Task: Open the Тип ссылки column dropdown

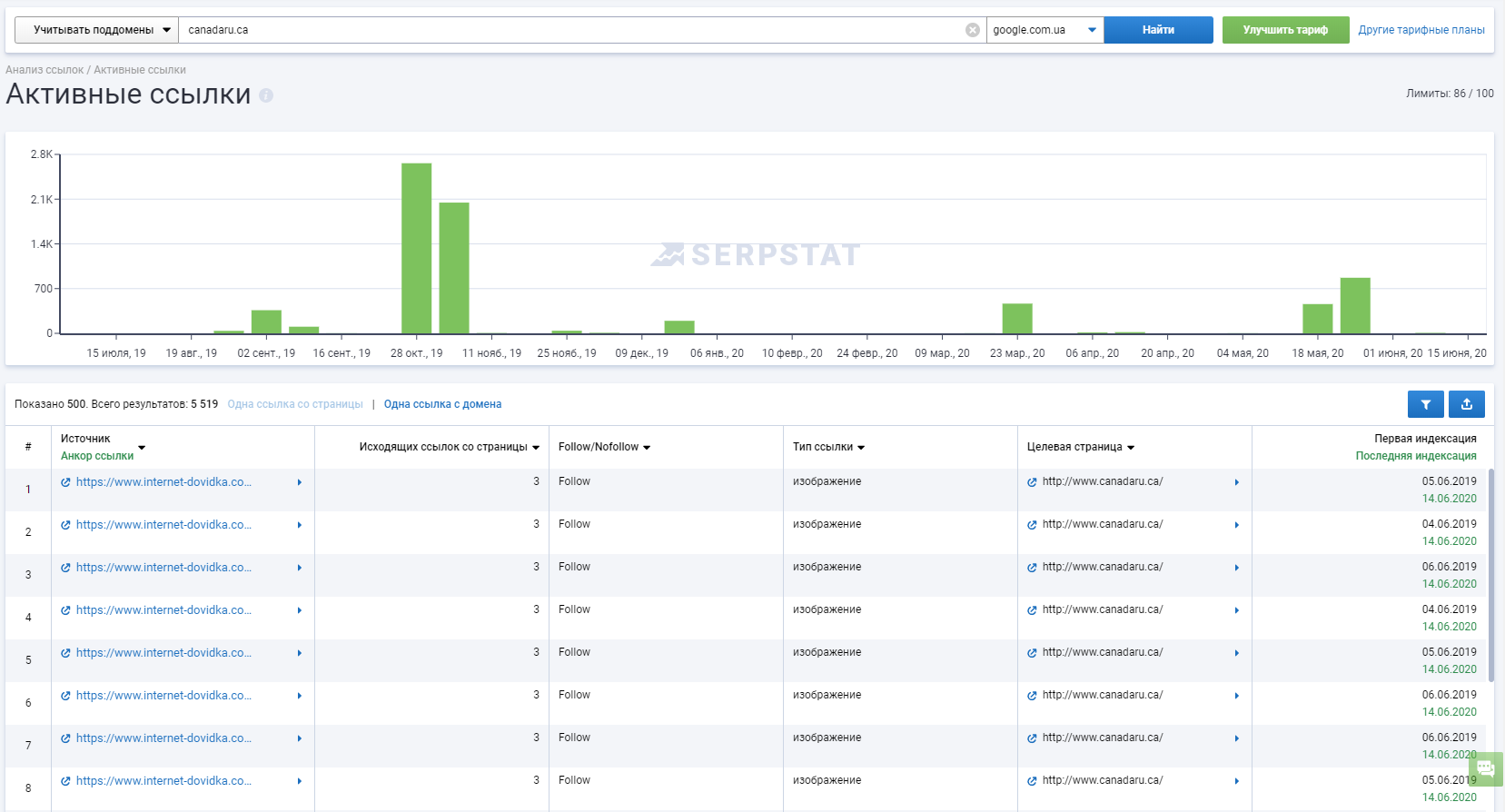Action: coord(828,447)
